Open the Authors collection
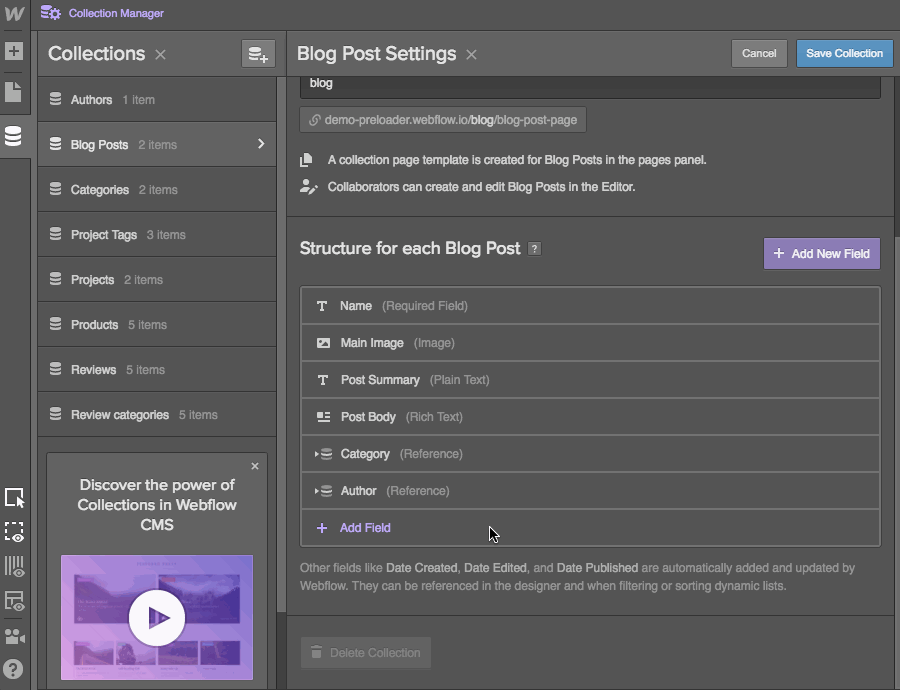Image resolution: width=900 pixels, height=690 pixels. pos(157,99)
